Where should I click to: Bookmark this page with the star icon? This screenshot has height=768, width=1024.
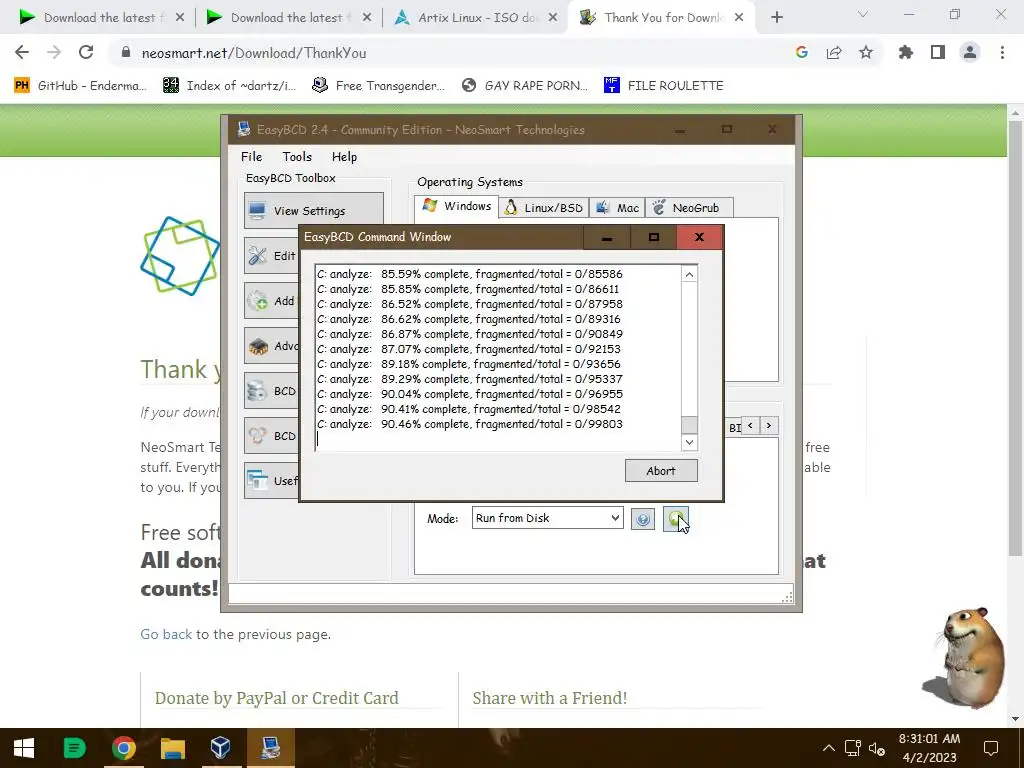click(866, 53)
